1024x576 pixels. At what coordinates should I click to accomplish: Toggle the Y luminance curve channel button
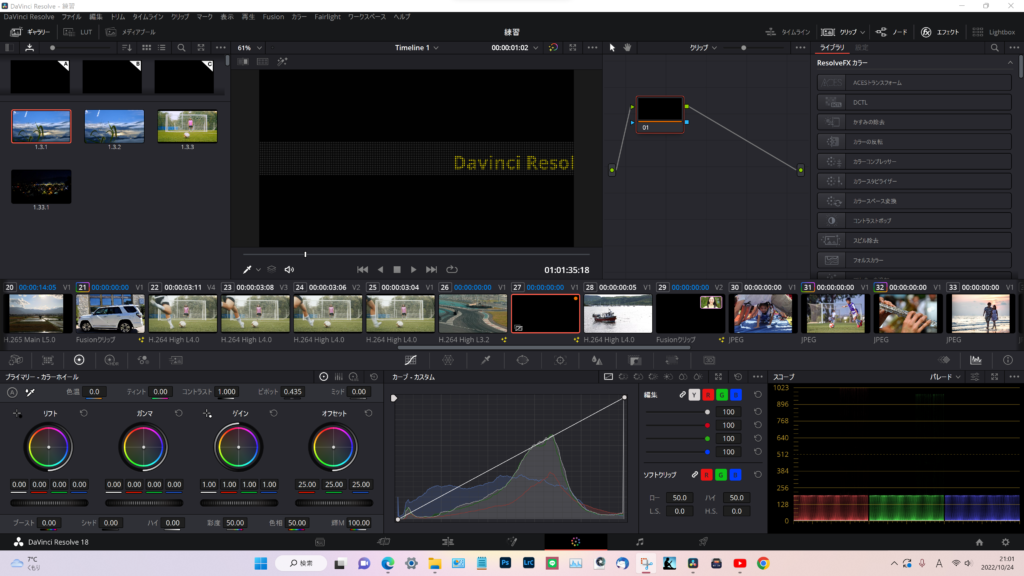[x=694, y=395]
